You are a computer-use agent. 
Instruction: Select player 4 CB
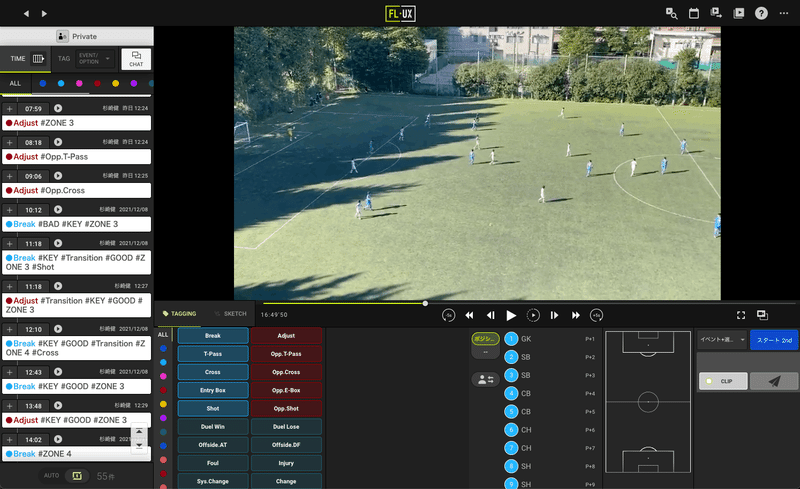tap(511, 394)
